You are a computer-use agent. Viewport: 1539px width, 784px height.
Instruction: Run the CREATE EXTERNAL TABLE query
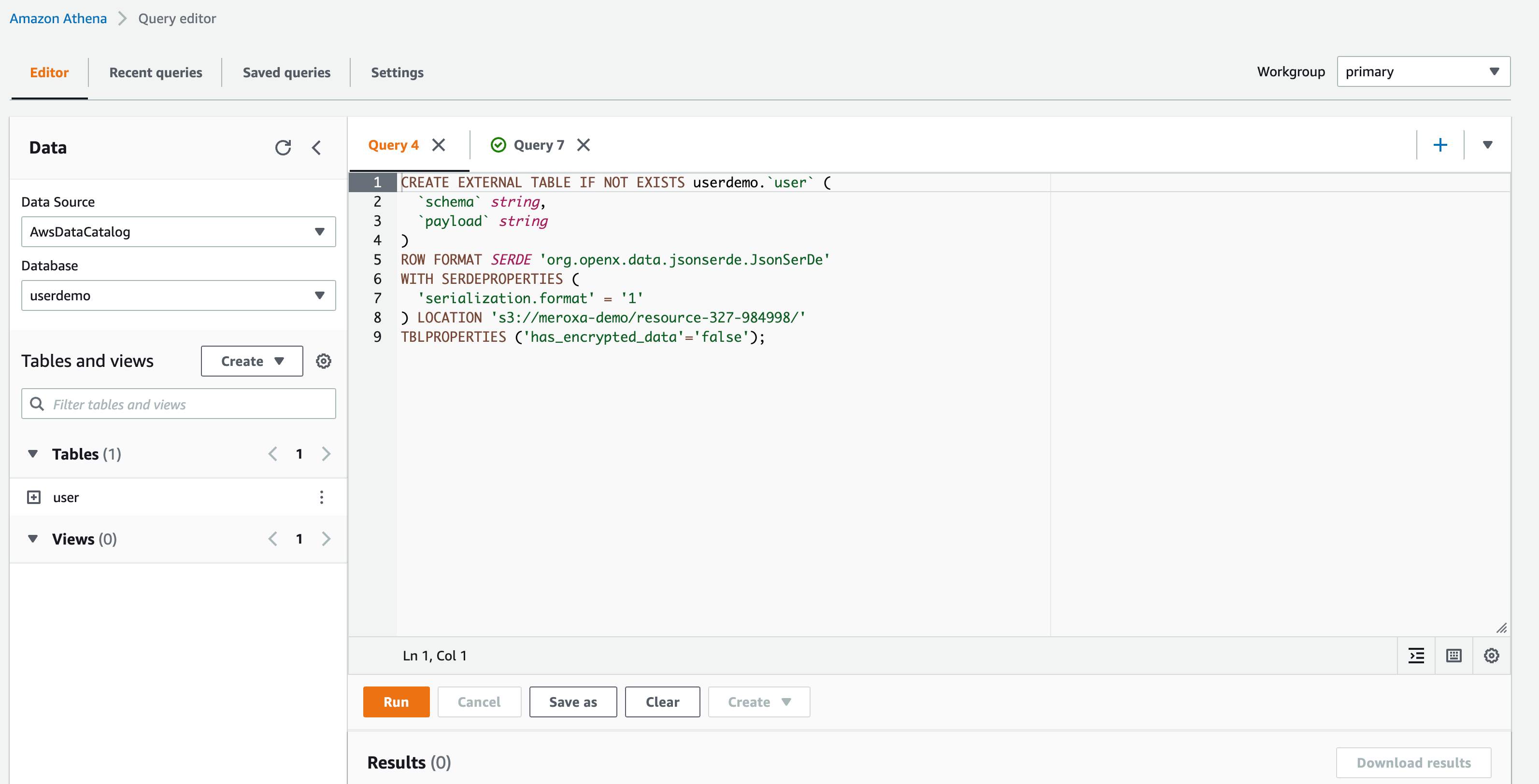pos(396,701)
